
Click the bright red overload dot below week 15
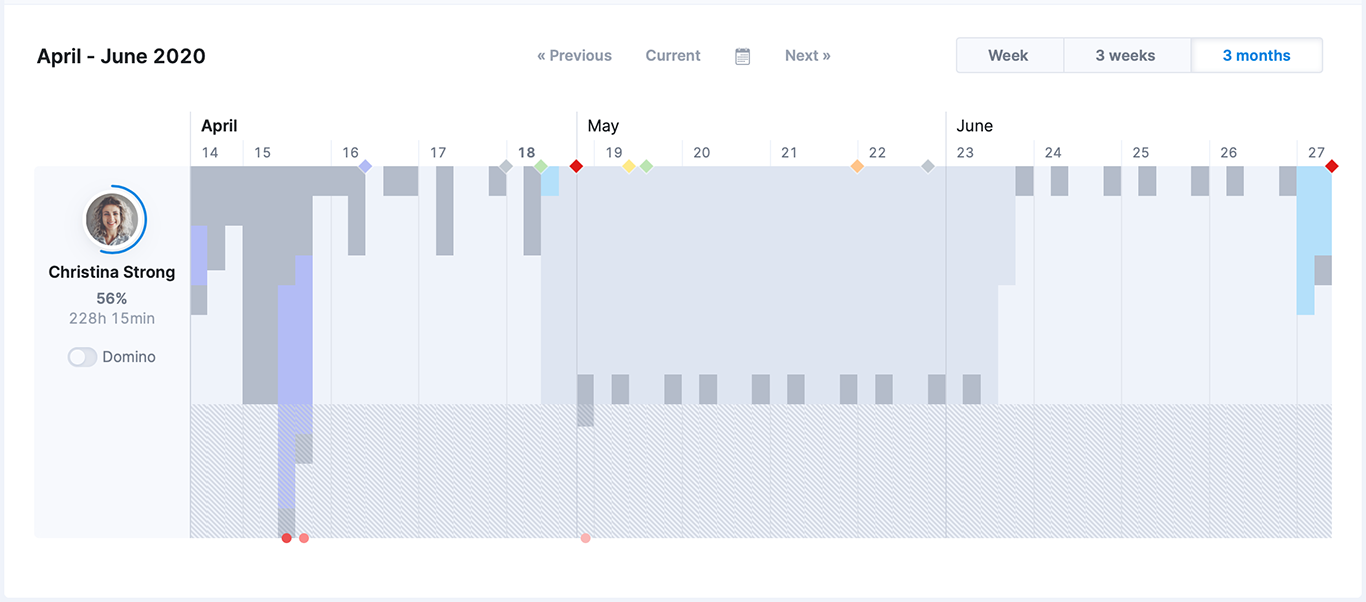pyautogui.click(x=287, y=538)
